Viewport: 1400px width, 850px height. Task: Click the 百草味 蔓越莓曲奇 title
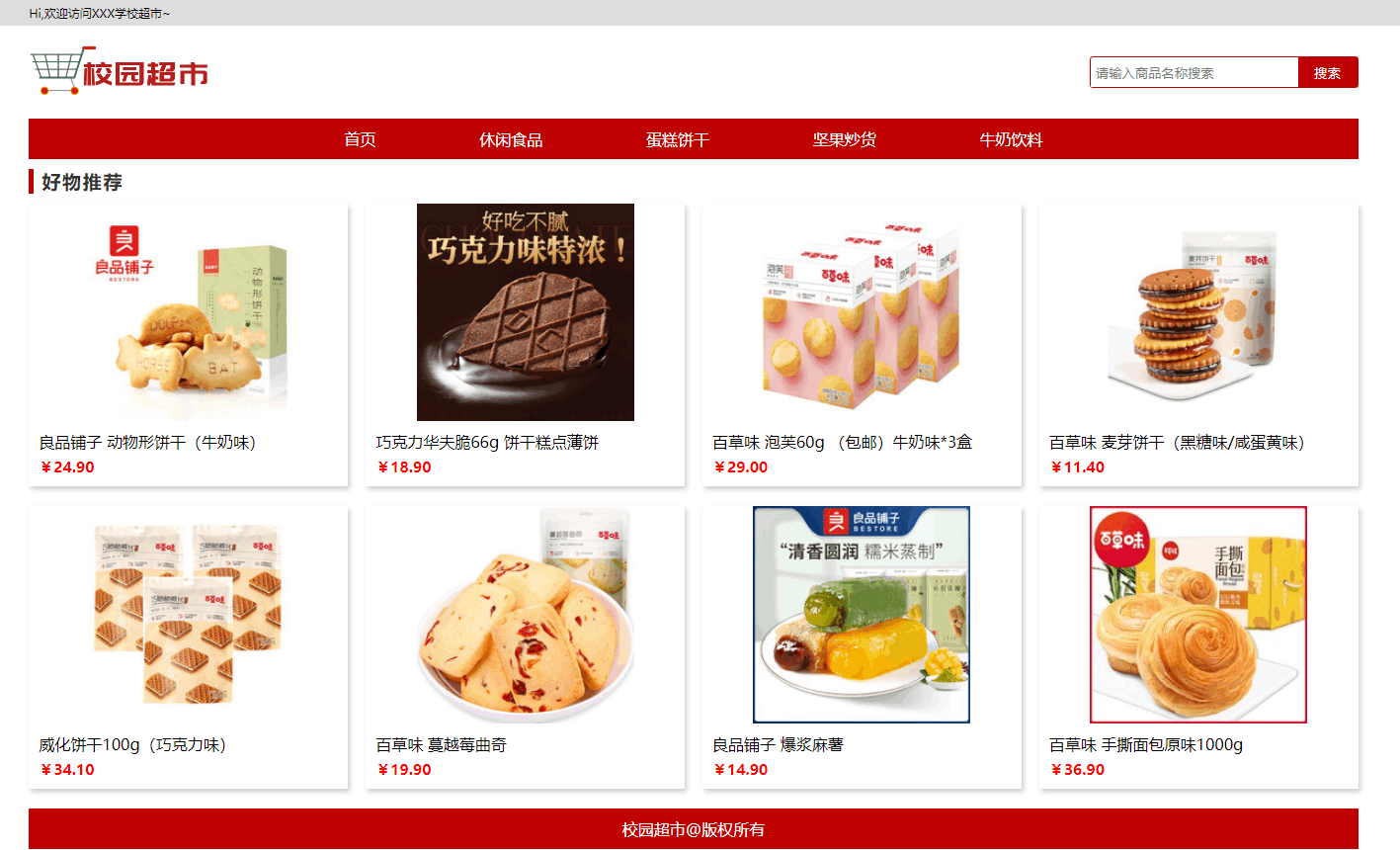(442, 744)
